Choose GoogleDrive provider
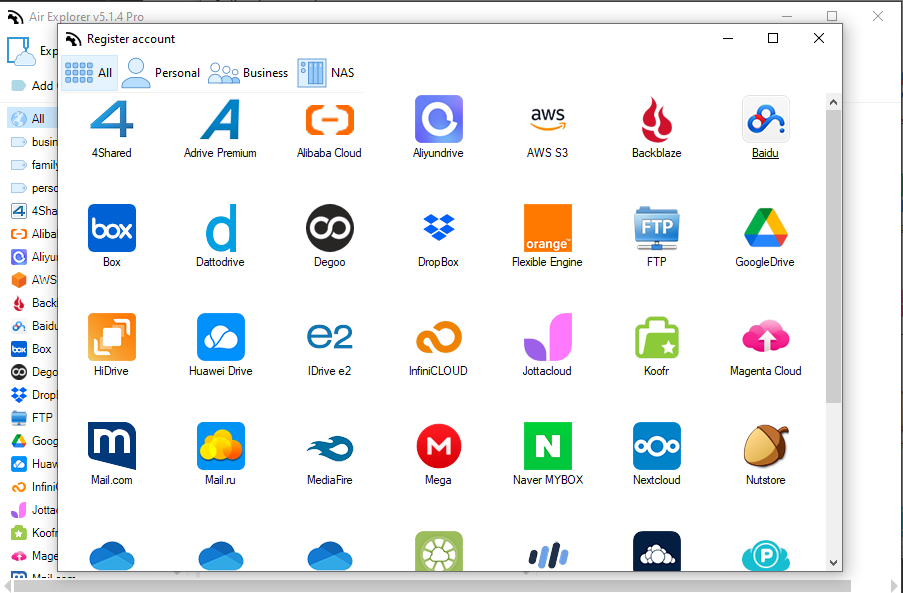Image resolution: width=903 pixels, height=593 pixels. pos(765,236)
